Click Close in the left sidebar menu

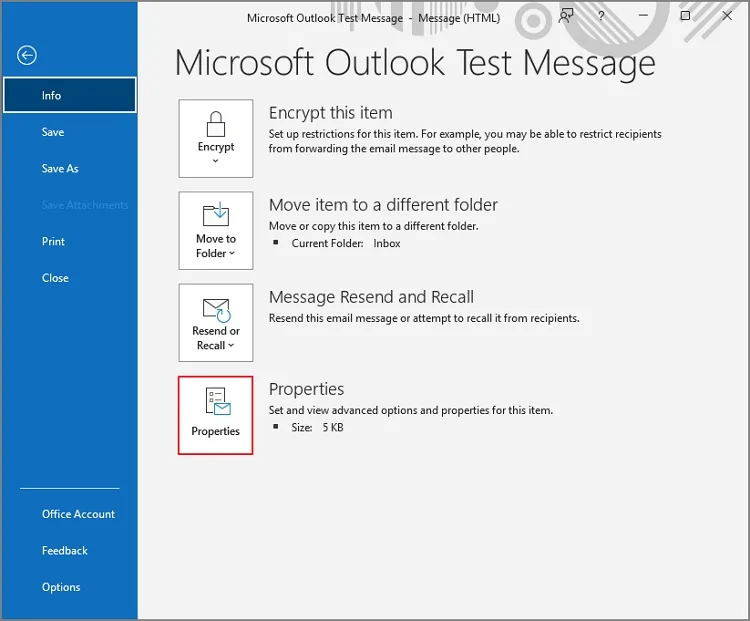[x=55, y=278]
